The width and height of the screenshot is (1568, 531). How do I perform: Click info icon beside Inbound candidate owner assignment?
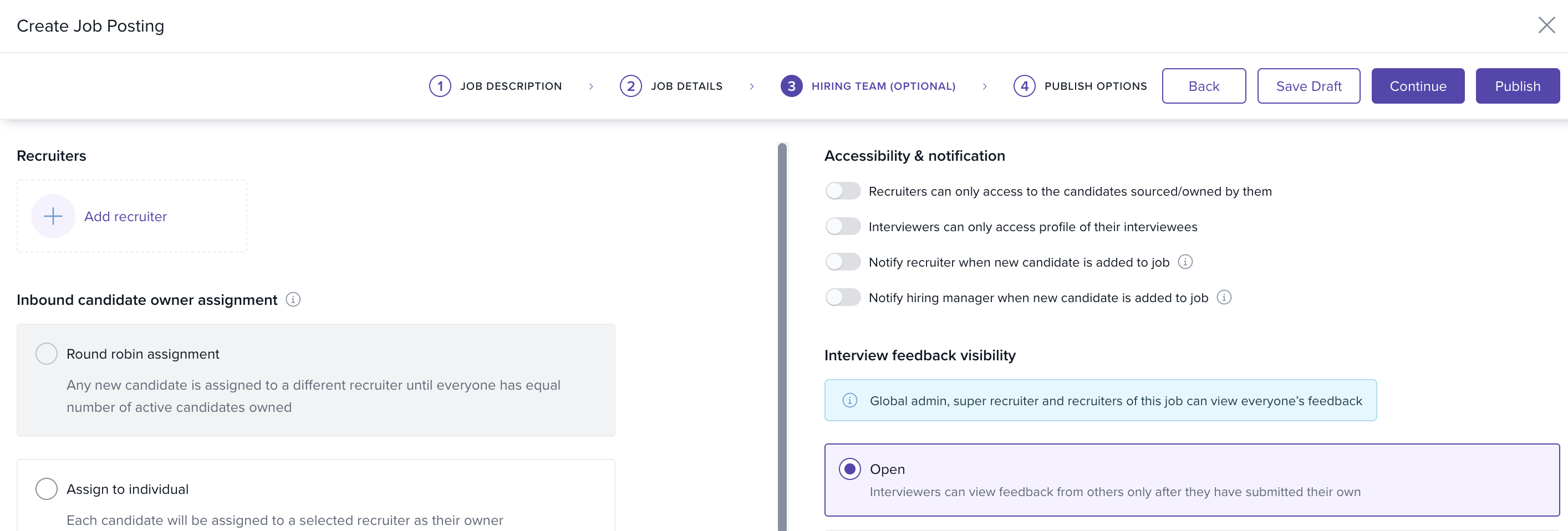click(x=293, y=300)
